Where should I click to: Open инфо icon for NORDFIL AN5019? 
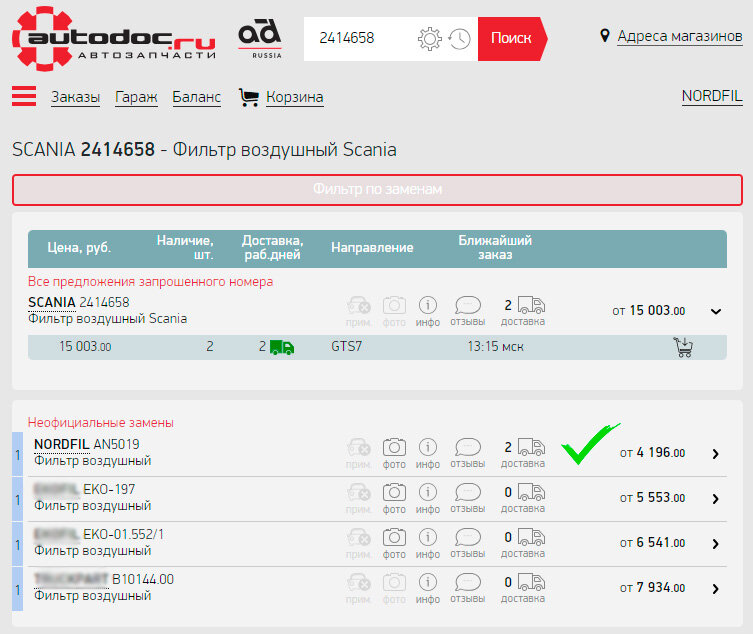(x=428, y=453)
